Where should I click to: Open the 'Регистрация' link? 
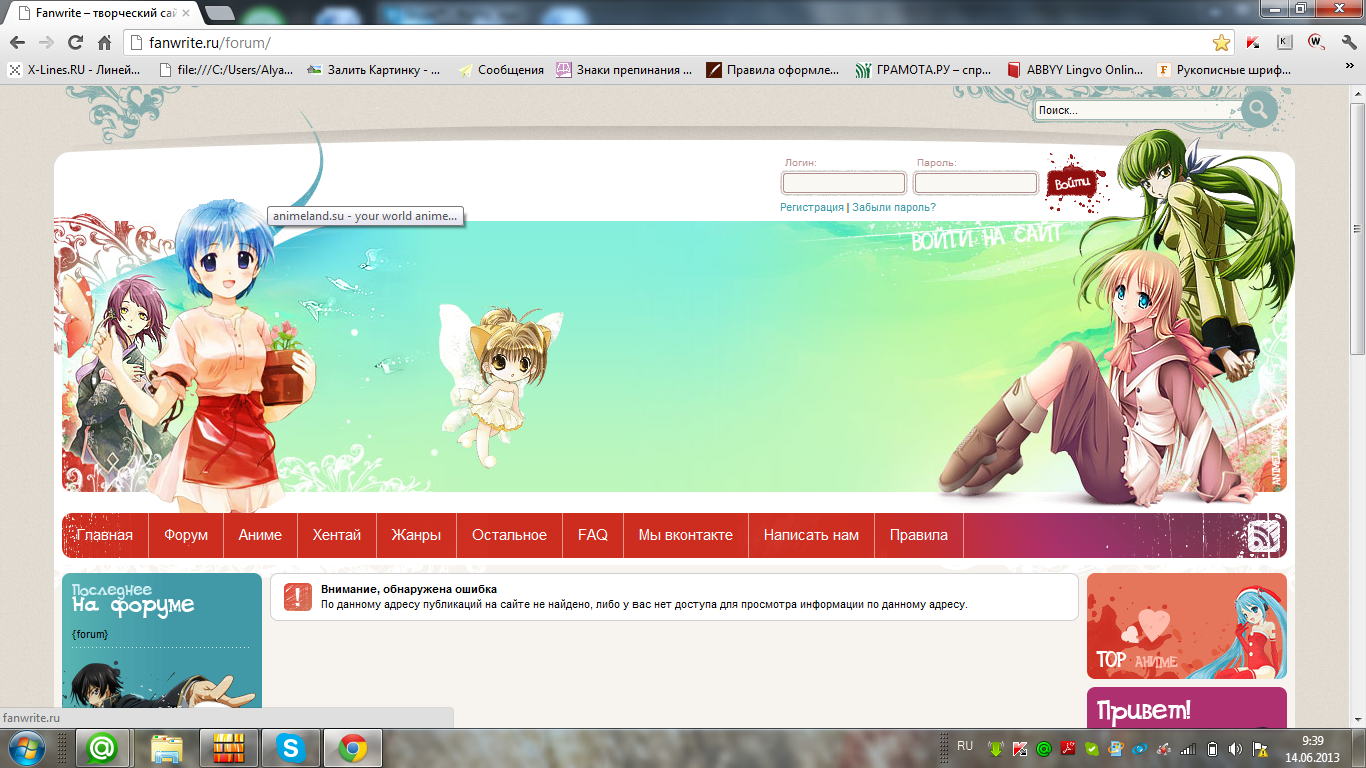[812, 208]
